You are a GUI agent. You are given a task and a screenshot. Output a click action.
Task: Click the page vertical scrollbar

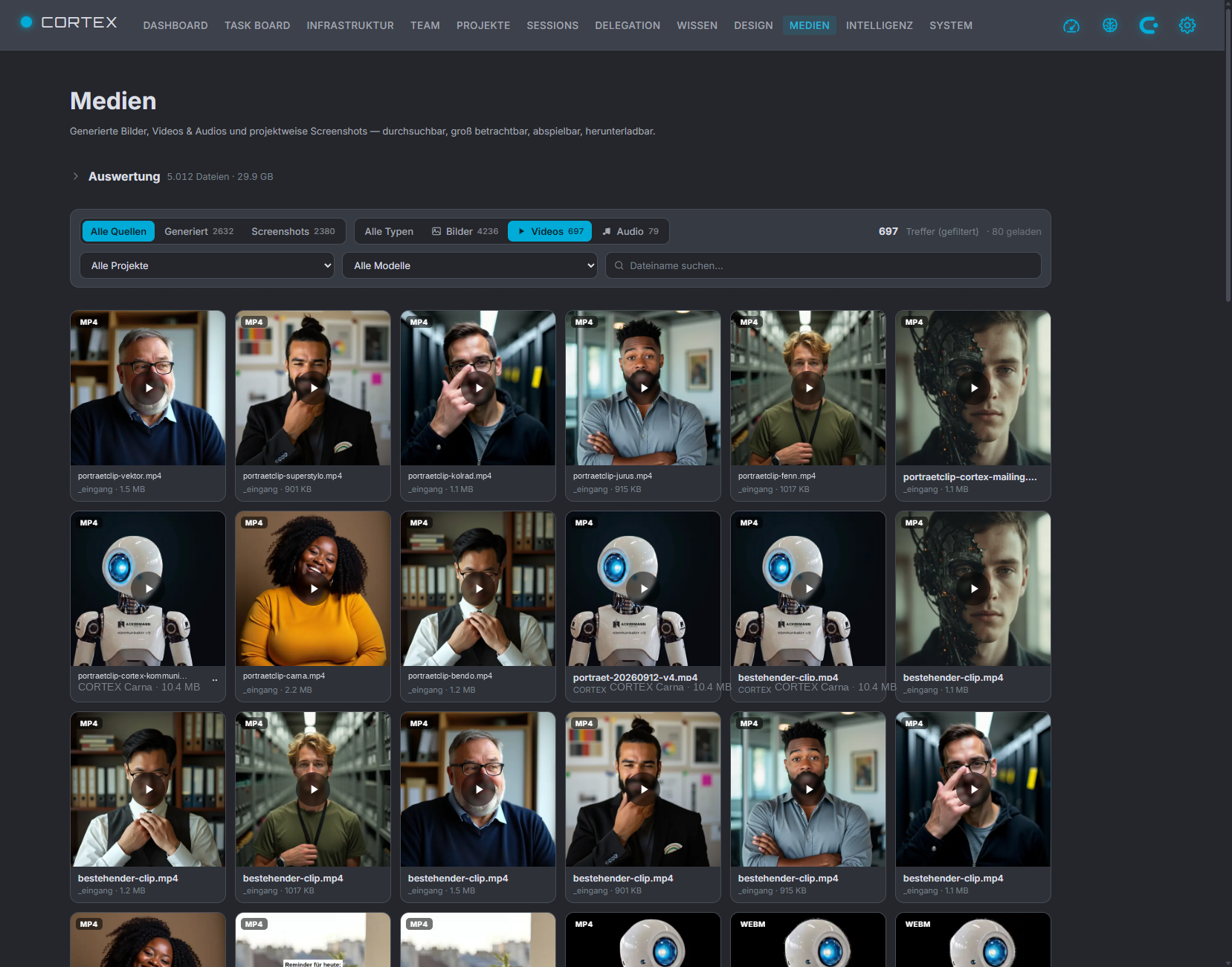(1228, 483)
